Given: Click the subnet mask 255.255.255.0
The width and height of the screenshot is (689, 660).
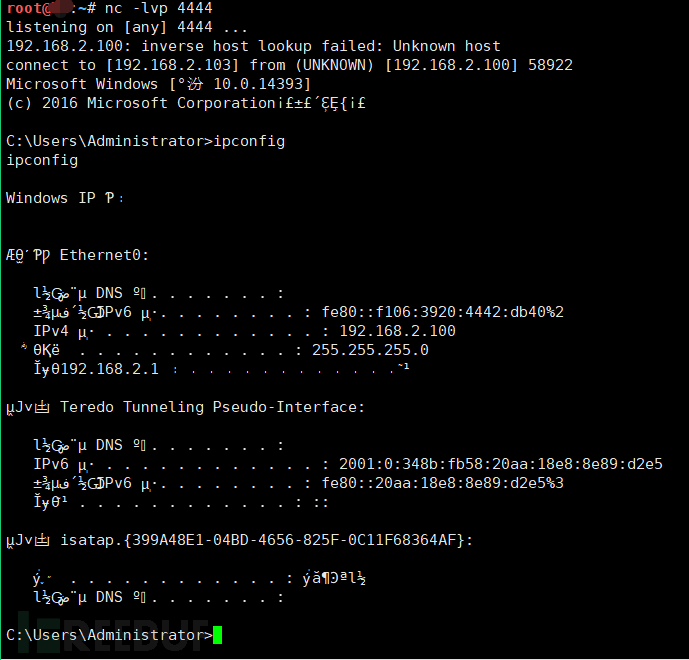Looking at the screenshot, I should (x=370, y=350).
